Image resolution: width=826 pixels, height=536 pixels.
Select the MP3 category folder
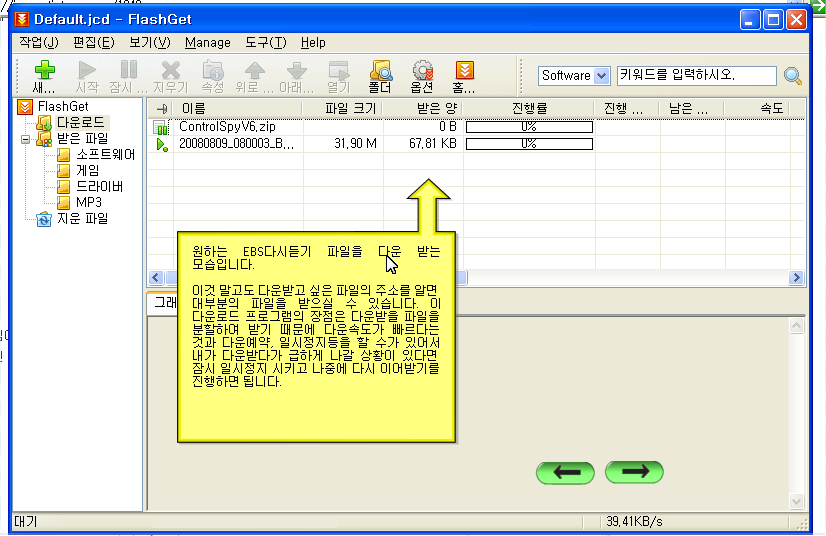coord(91,203)
